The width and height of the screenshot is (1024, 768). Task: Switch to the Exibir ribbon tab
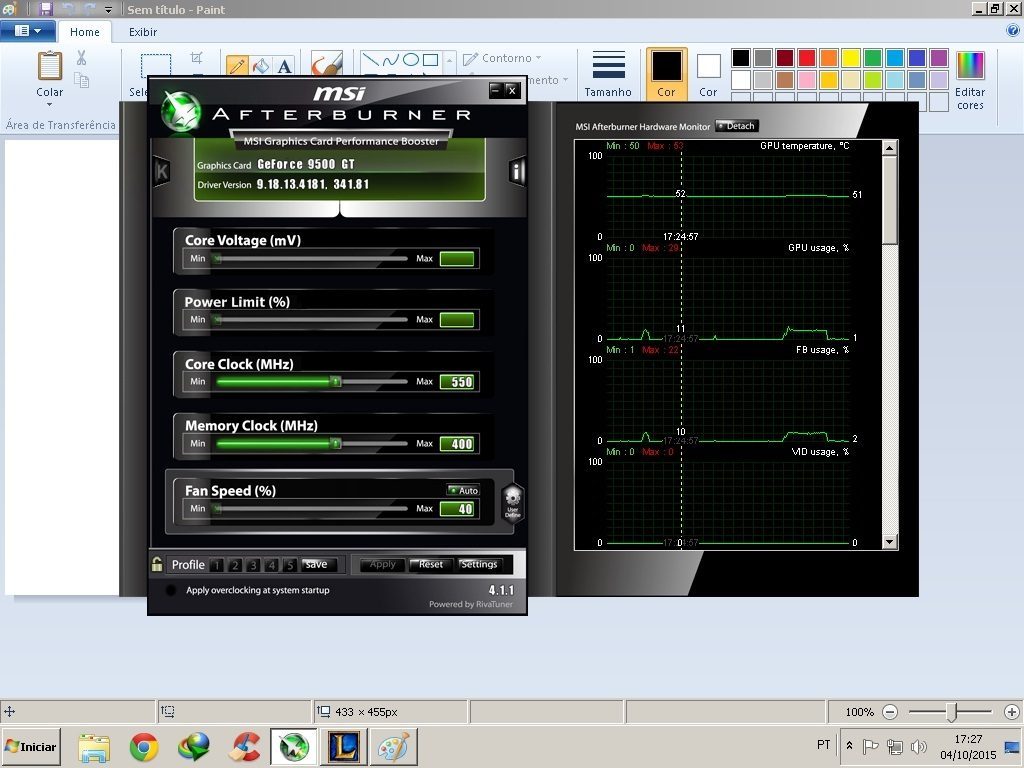tap(142, 32)
